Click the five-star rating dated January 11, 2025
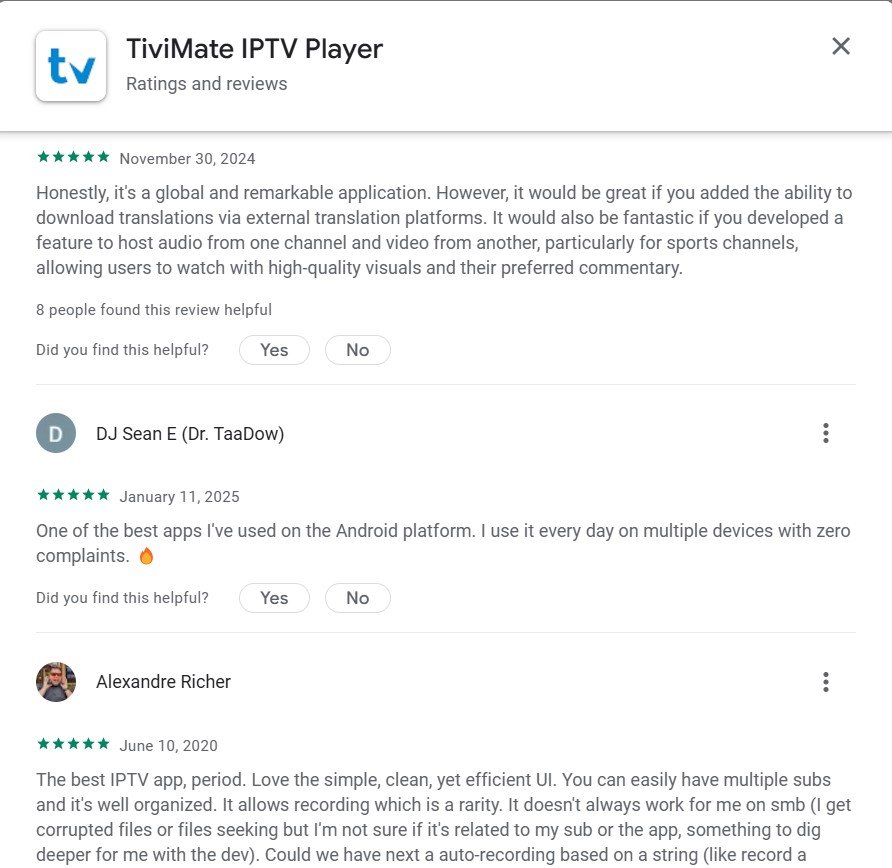The image size is (892, 868). pyautogui.click(x=73, y=495)
